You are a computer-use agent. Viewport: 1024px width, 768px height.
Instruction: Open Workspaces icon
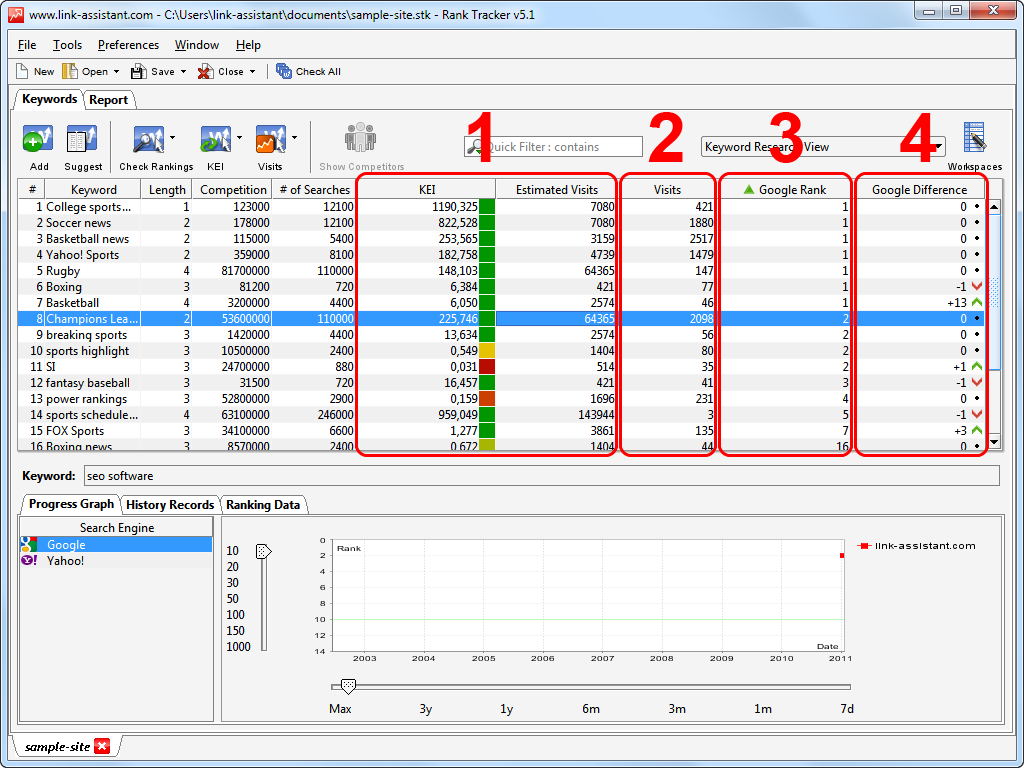[x=975, y=138]
